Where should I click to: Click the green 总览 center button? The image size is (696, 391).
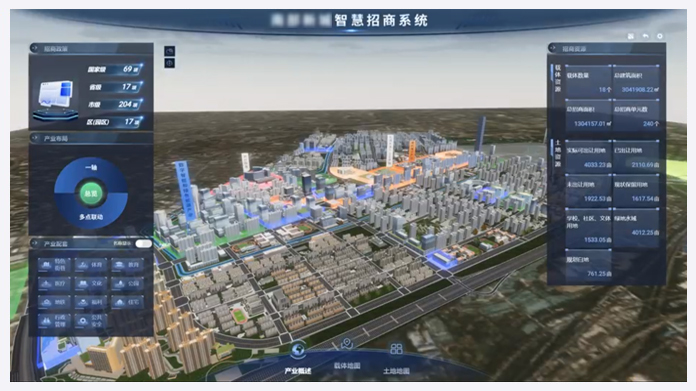point(91,194)
